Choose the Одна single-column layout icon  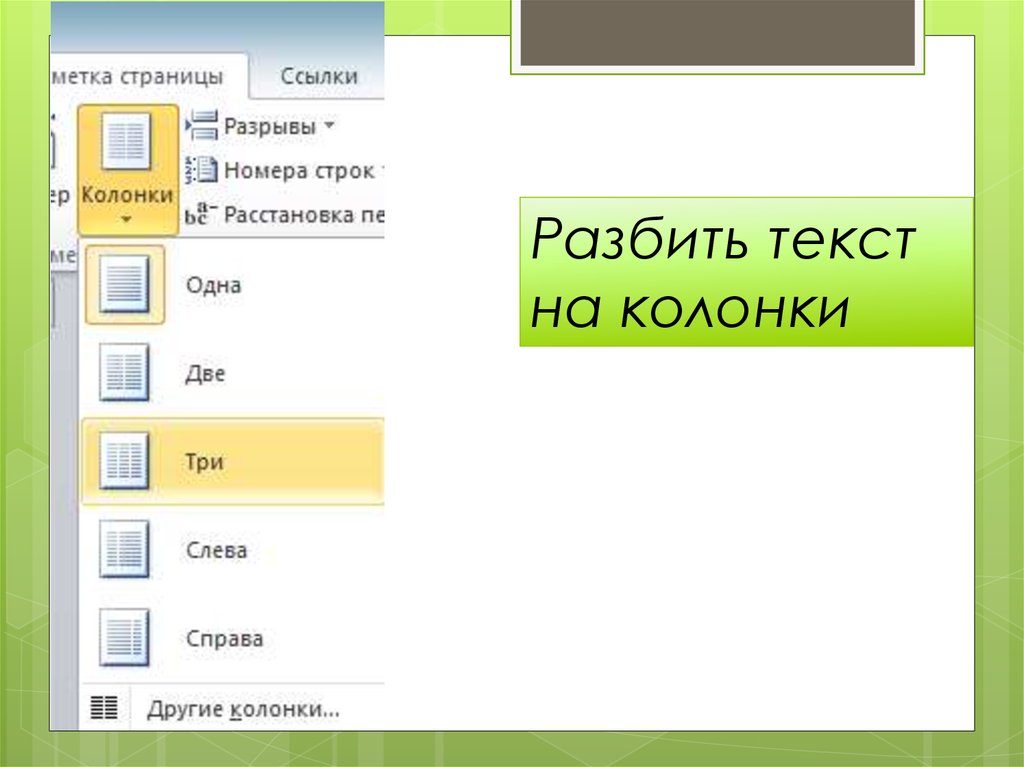(x=124, y=284)
